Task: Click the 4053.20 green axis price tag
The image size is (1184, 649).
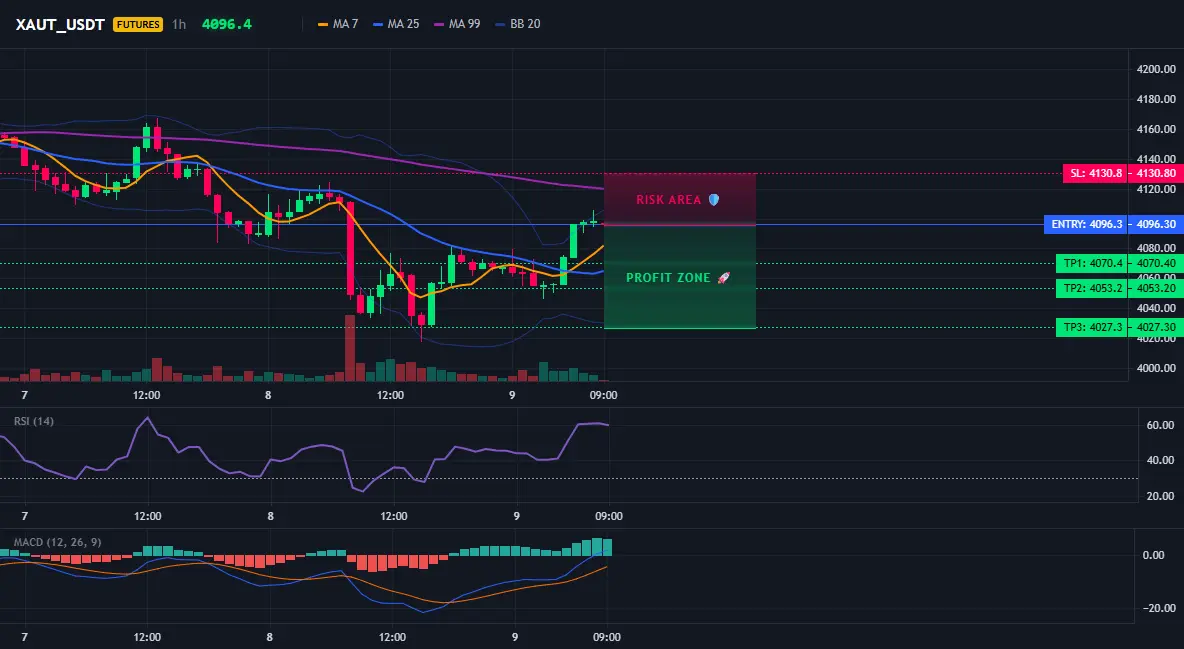Action: 1156,288
